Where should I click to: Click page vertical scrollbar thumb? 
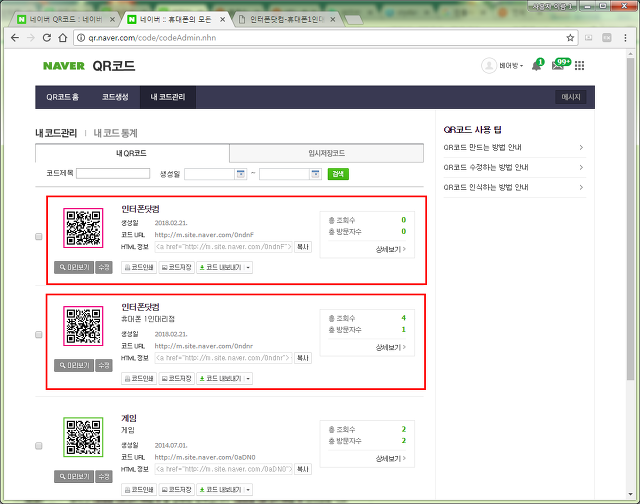pyautogui.click(x=631, y=220)
